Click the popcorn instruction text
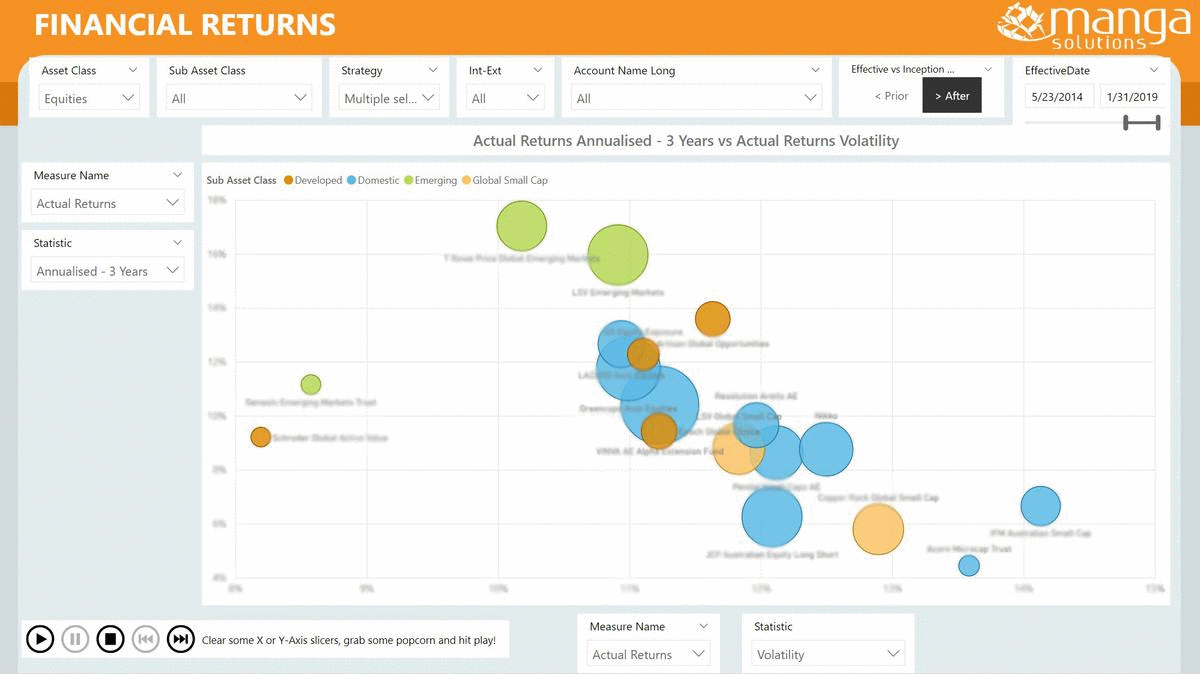This screenshot has width=1200, height=674. tap(349, 640)
